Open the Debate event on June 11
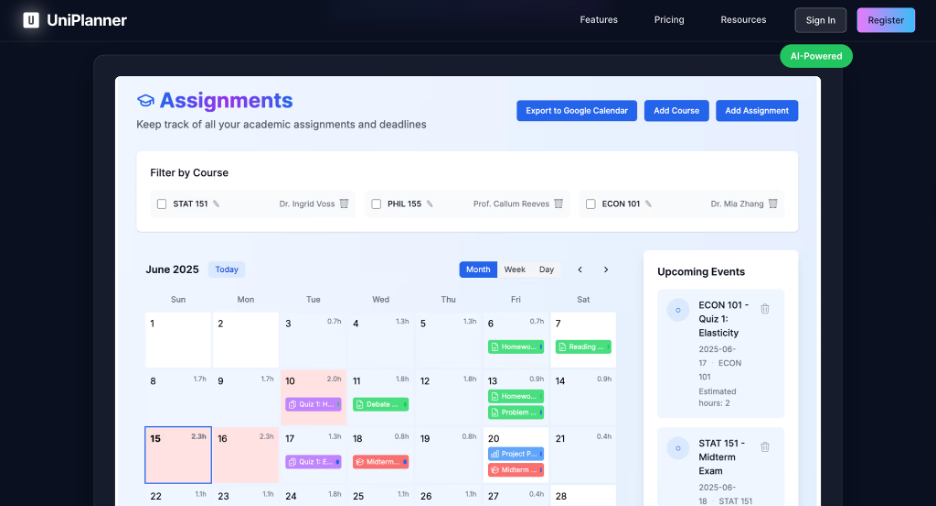936x506 pixels. click(381, 405)
